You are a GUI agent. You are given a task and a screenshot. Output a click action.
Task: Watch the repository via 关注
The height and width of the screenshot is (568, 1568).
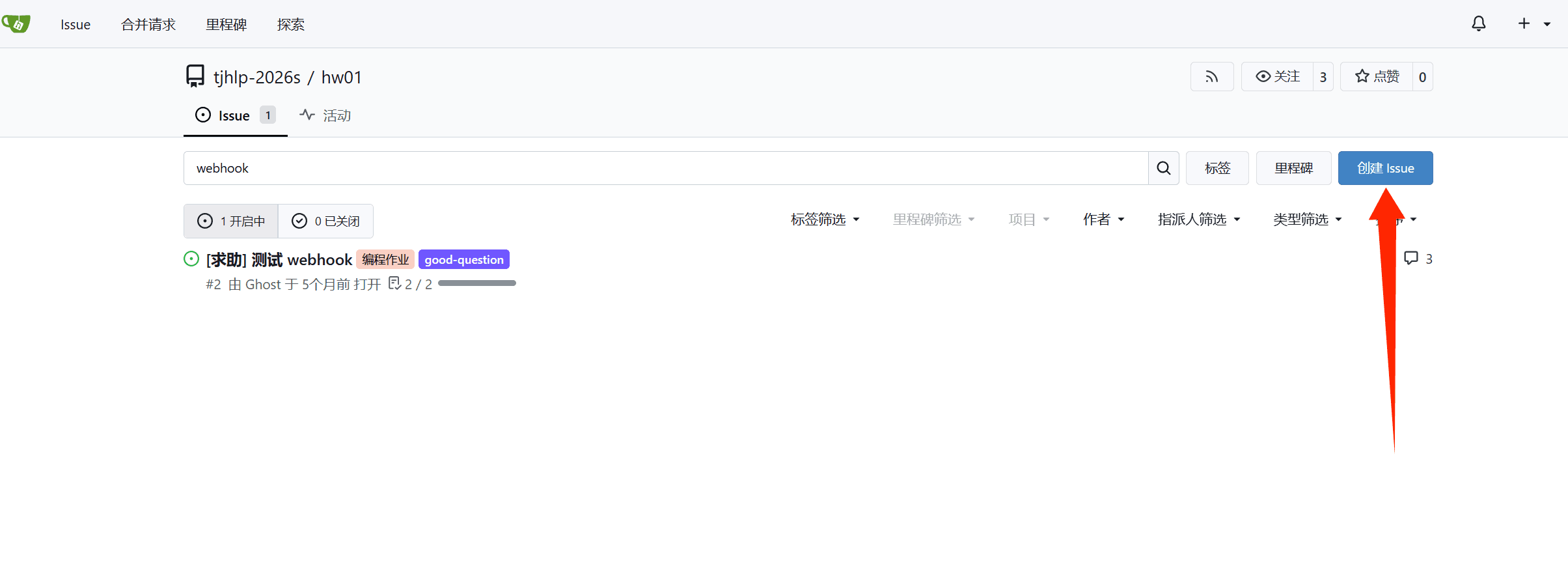pyautogui.click(x=1277, y=77)
